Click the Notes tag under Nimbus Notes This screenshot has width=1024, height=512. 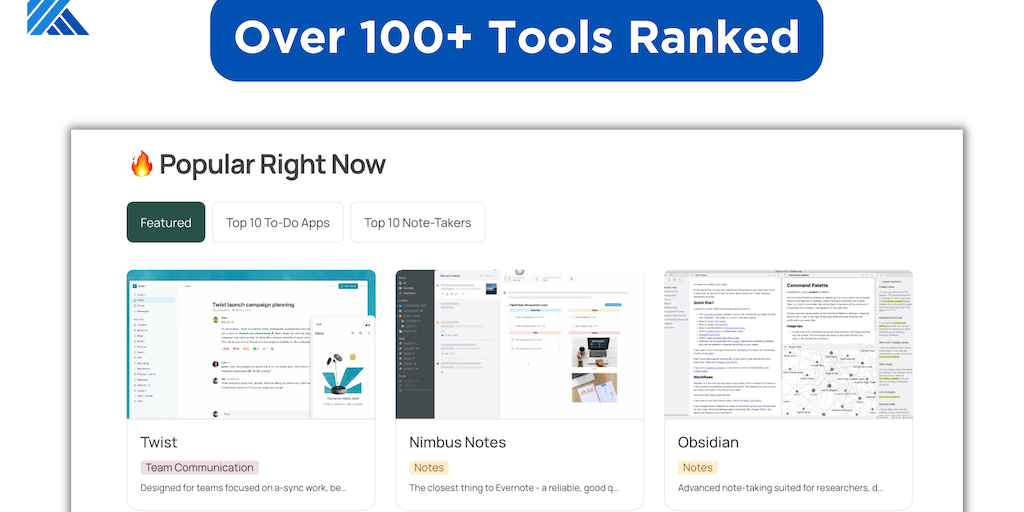click(x=429, y=468)
